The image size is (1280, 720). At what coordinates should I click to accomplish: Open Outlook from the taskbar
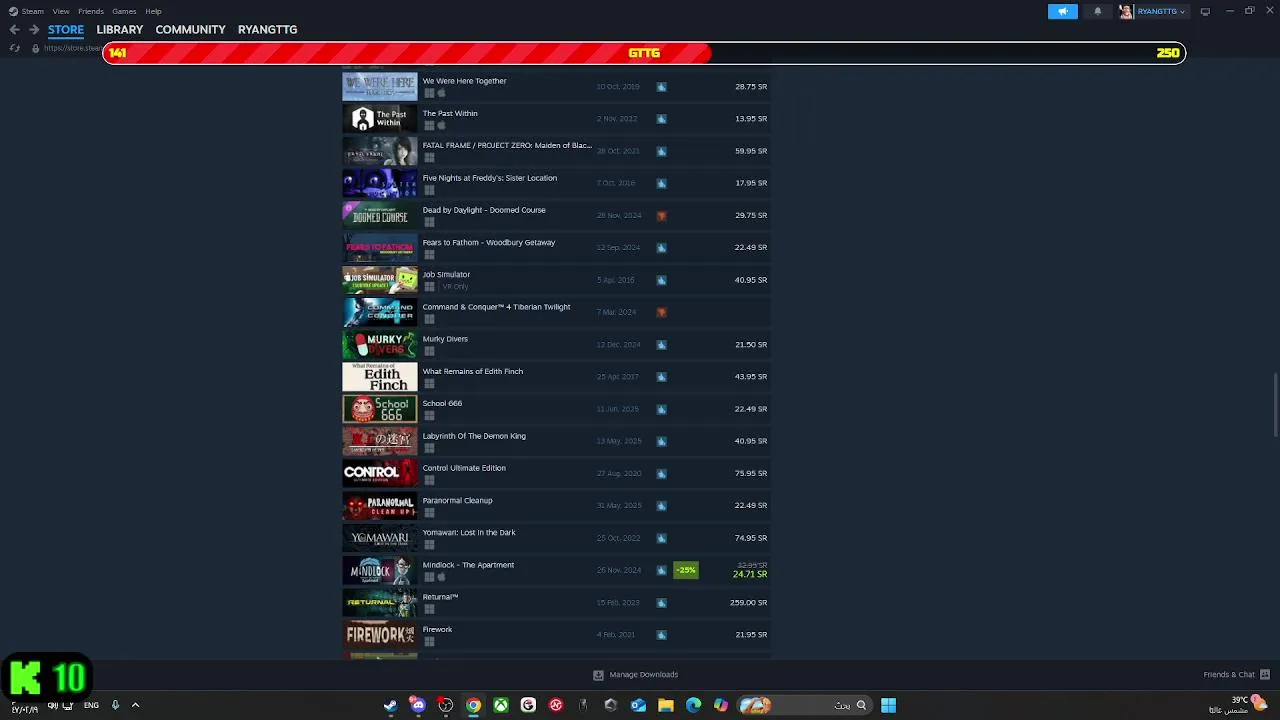[x=638, y=705]
